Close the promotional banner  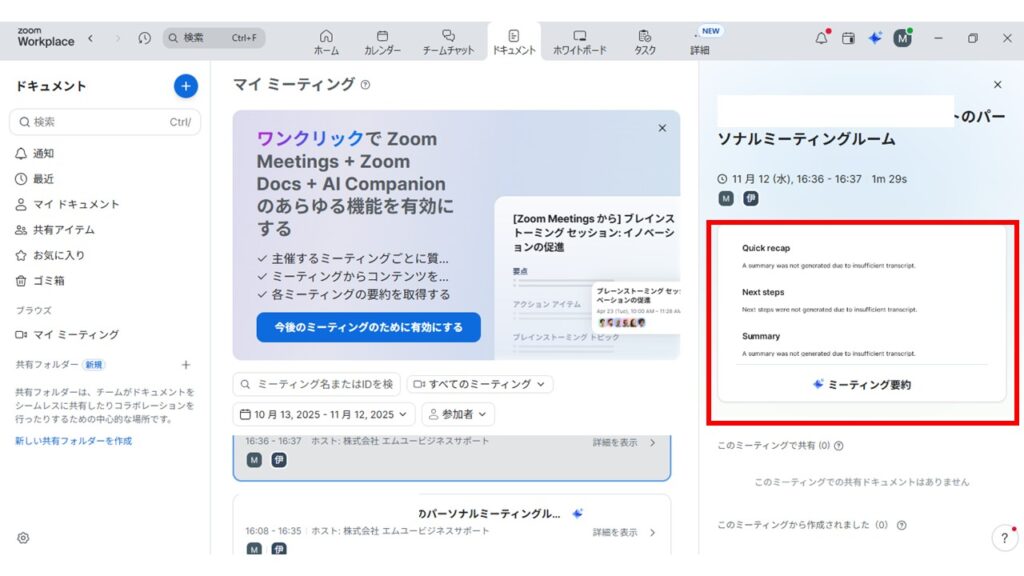(661, 128)
